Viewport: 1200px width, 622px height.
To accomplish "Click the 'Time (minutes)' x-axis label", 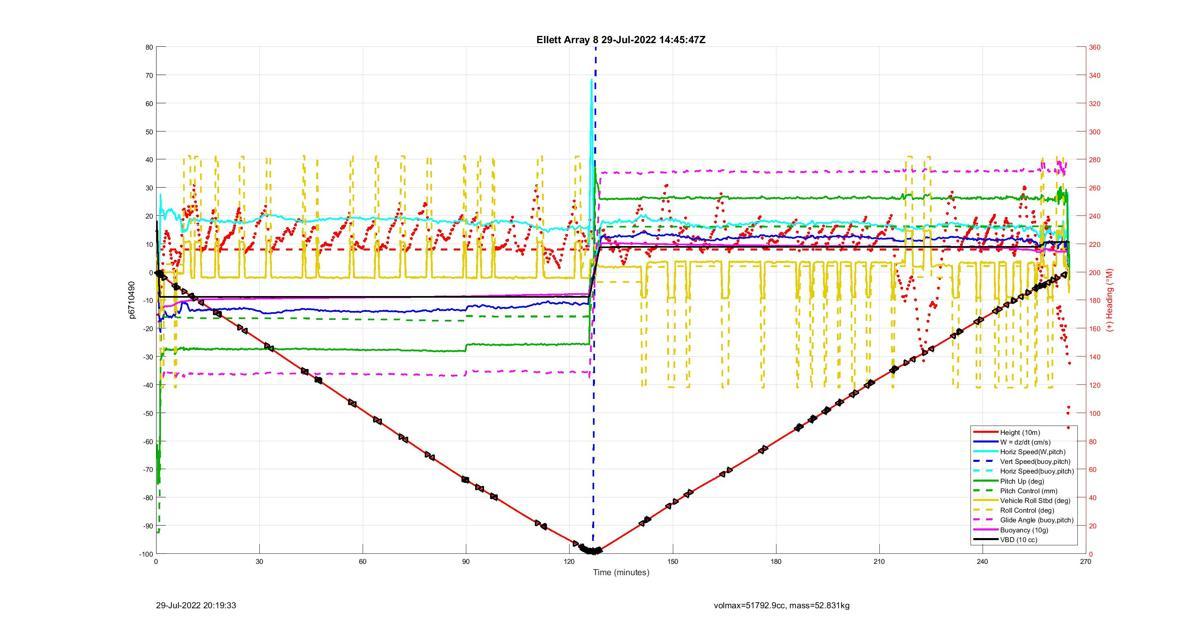I will tap(620, 573).
